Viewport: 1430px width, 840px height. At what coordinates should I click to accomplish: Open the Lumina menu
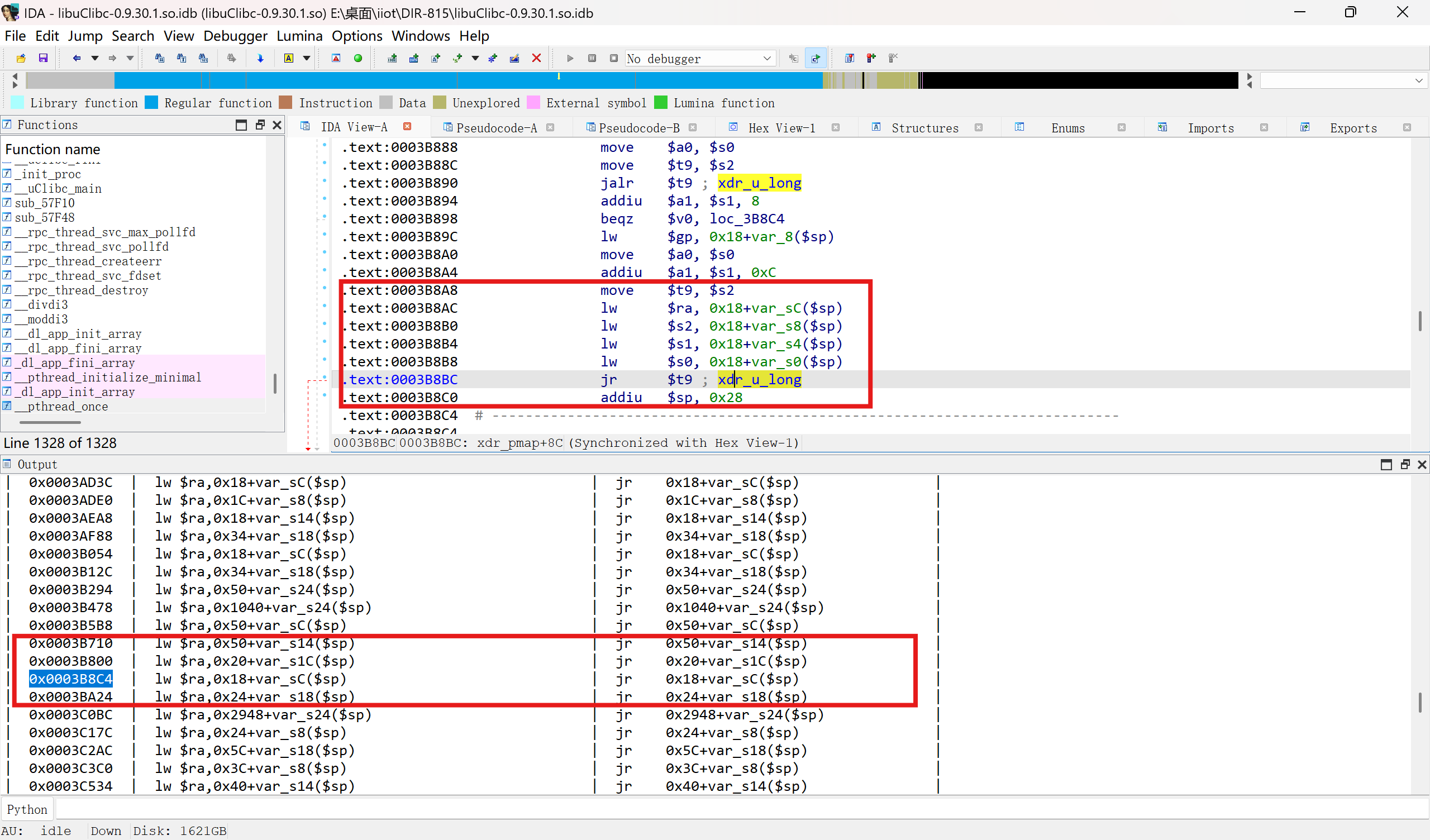click(x=299, y=36)
